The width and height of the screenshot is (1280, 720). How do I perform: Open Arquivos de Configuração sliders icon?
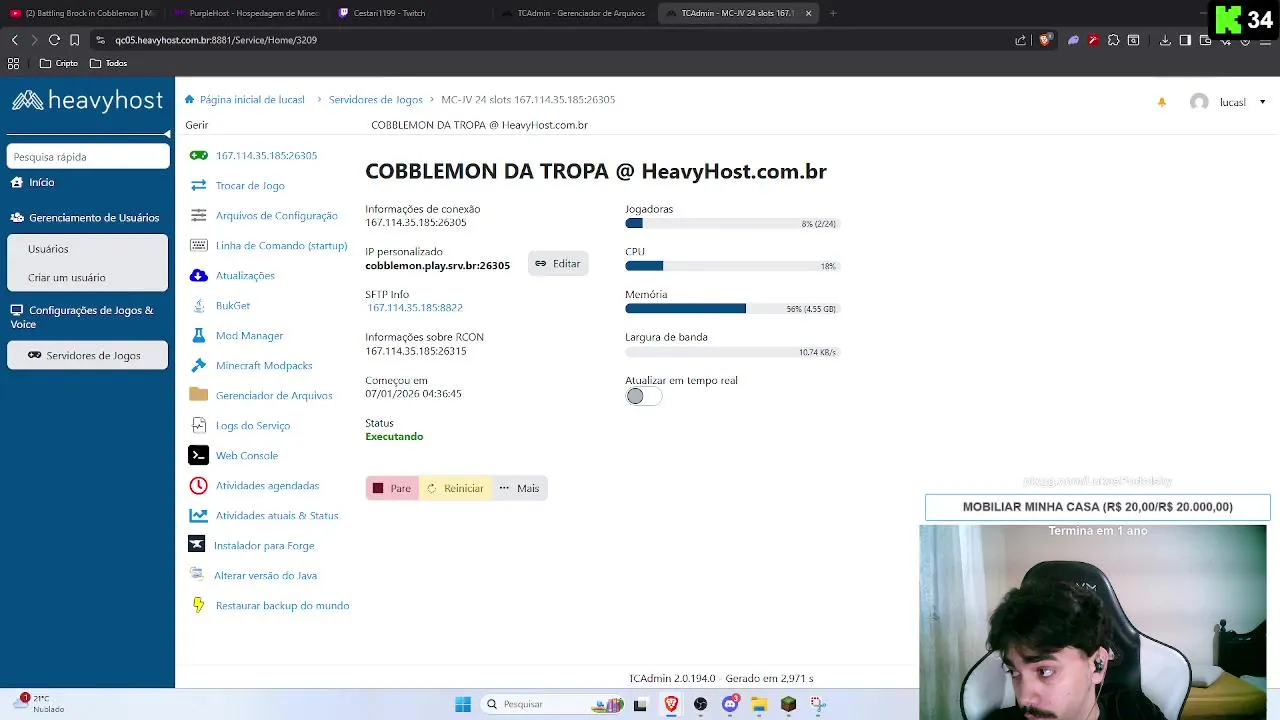pos(198,215)
